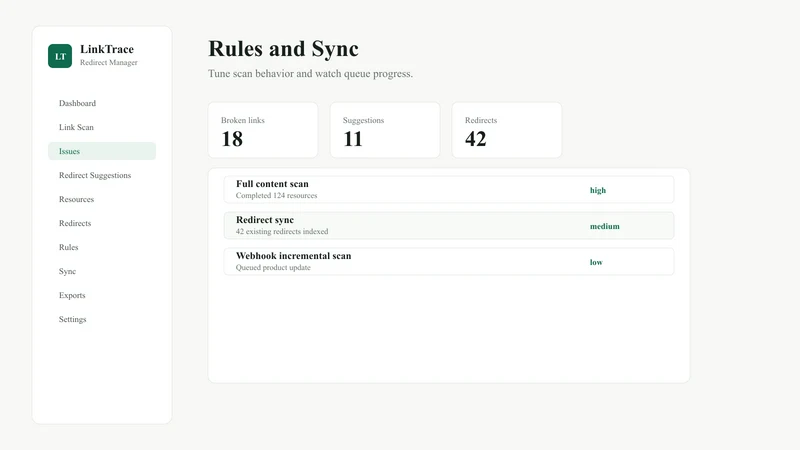The image size is (800, 450).
Task: Click '42 existing redirects indexed' text
Action: point(282,231)
